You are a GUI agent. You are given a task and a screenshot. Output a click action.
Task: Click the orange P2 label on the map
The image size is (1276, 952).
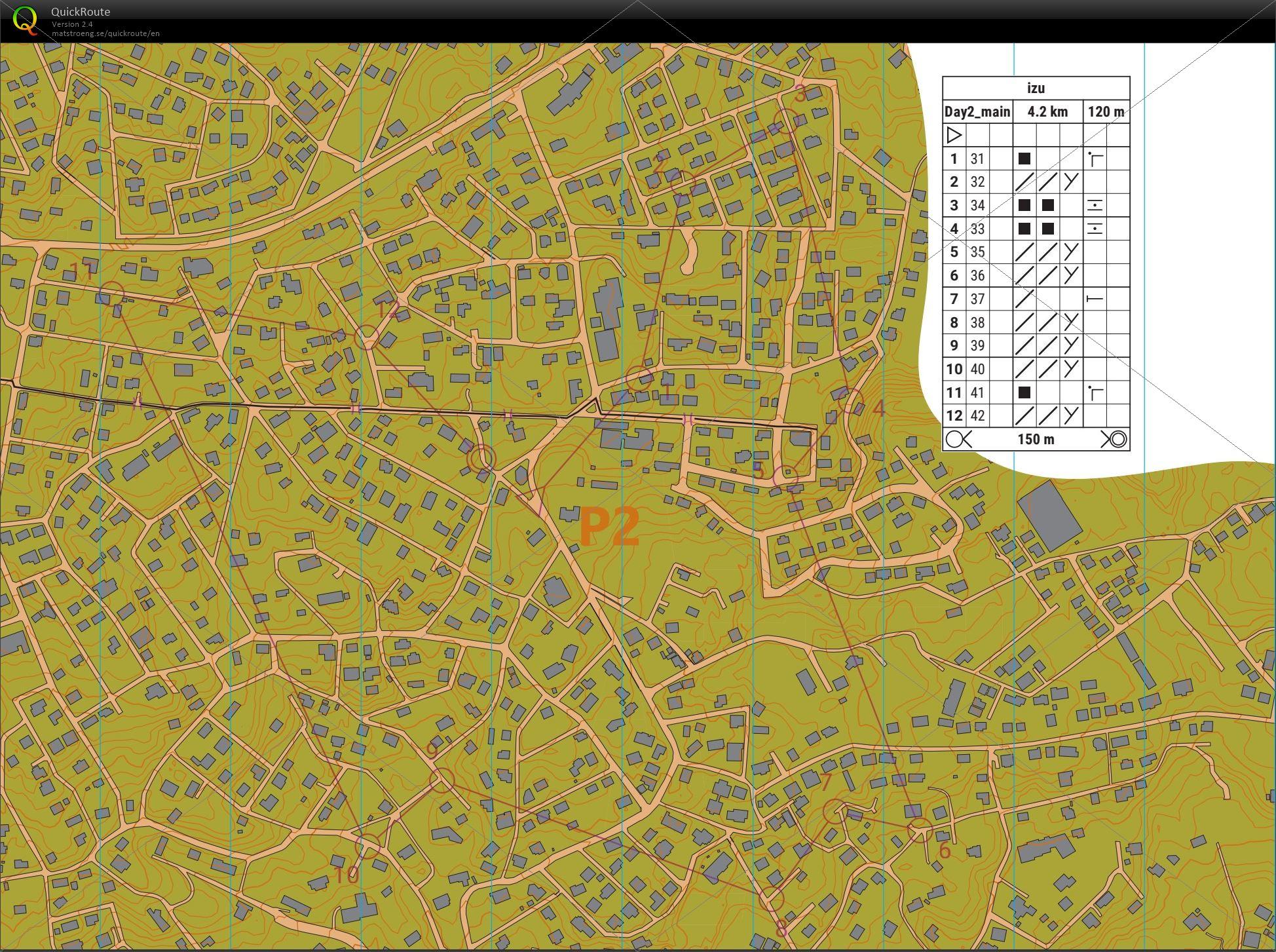609,527
